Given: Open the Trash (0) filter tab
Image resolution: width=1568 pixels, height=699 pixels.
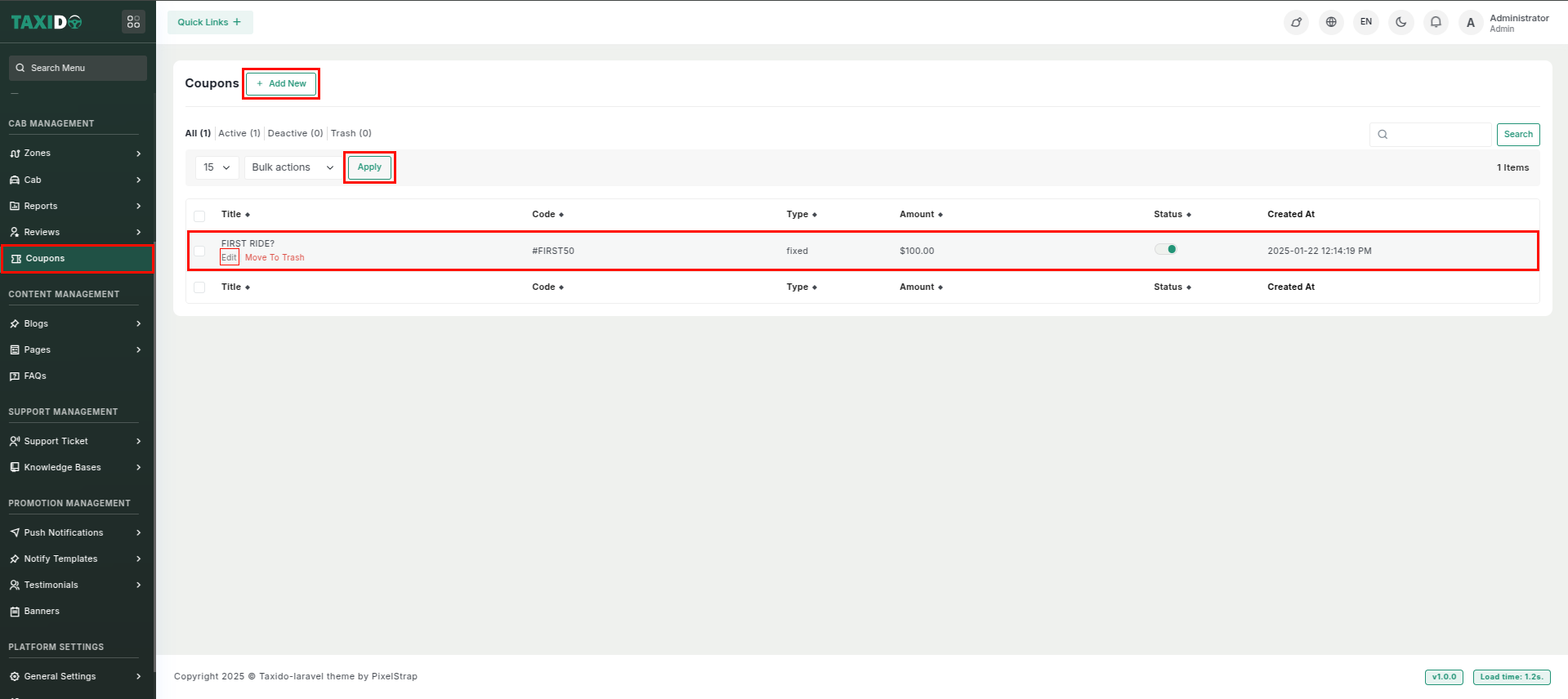Looking at the screenshot, I should 351,133.
